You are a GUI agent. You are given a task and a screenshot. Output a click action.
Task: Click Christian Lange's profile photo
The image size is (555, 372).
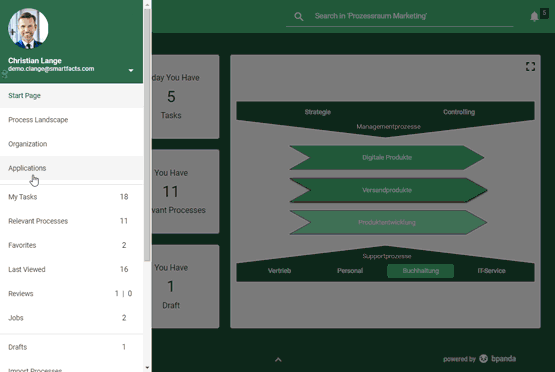tap(28, 29)
